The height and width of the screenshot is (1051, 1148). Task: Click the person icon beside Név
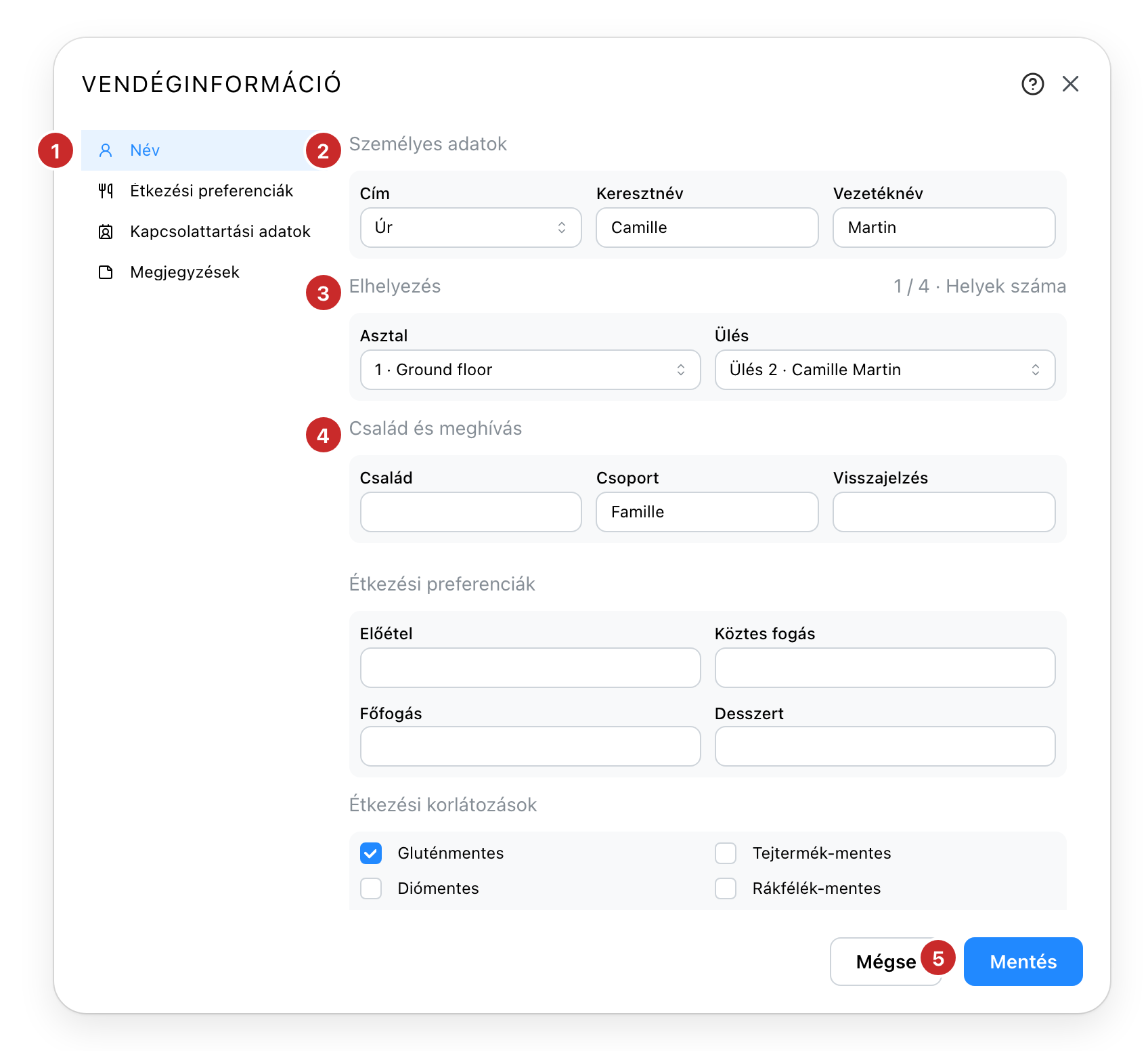[x=106, y=150]
